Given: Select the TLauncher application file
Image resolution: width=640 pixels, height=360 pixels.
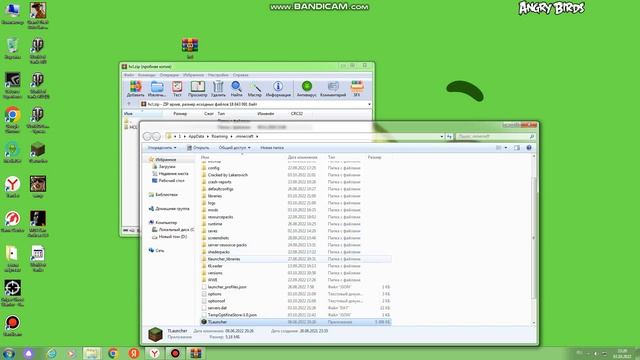Looking at the screenshot, I should click(296, 322).
